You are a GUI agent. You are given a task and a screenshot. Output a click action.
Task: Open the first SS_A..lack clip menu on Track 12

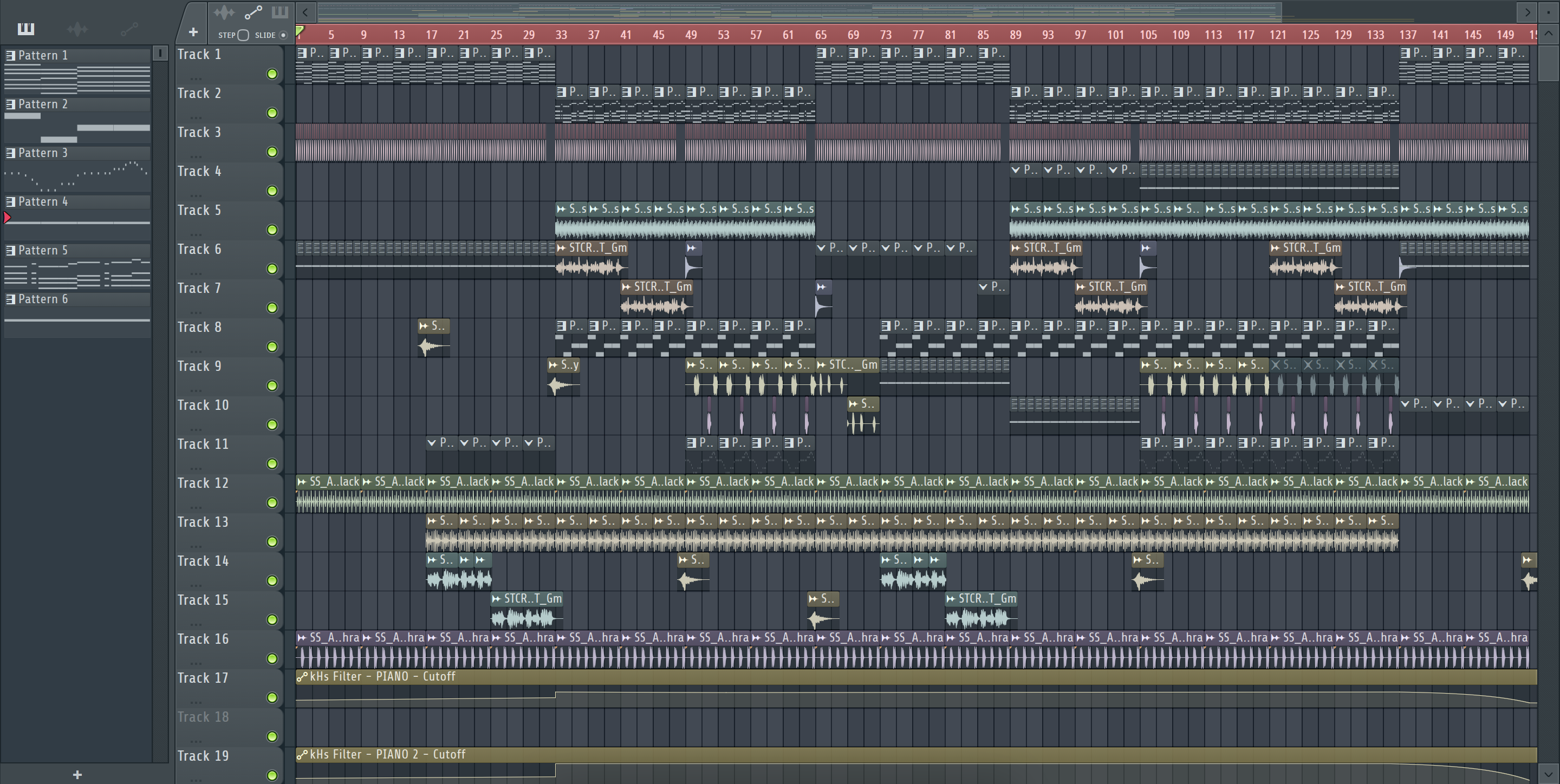tap(302, 482)
